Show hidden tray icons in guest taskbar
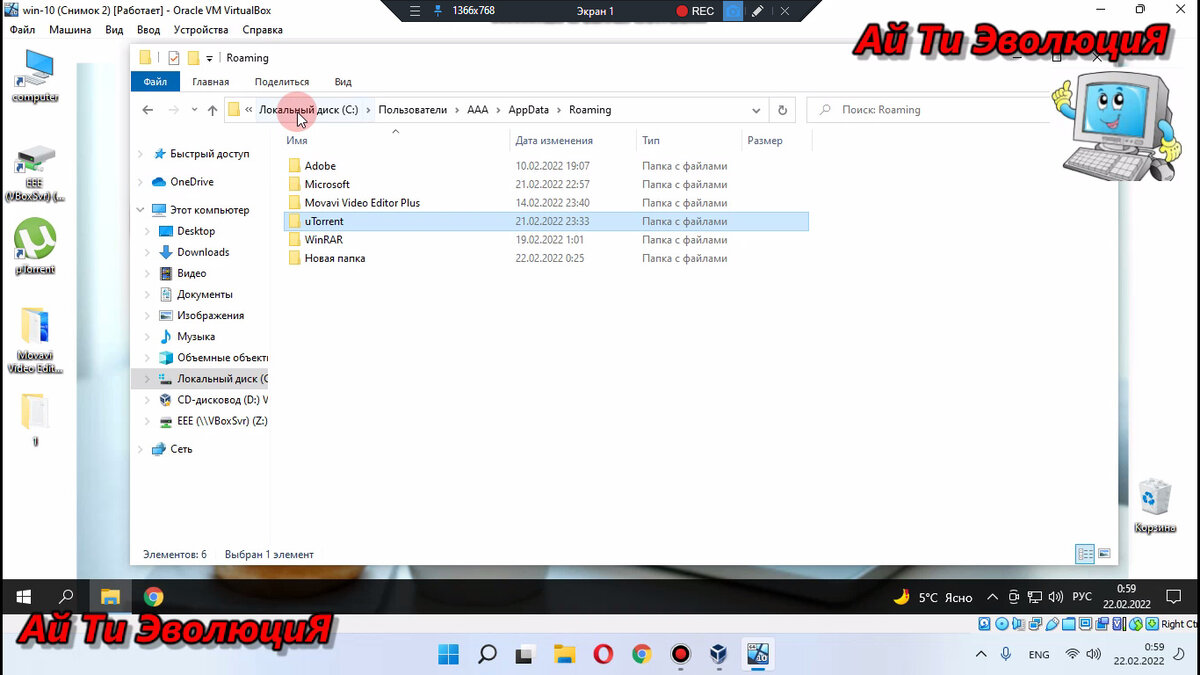The width and height of the screenshot is (1200, 675). tap(992, 597)
